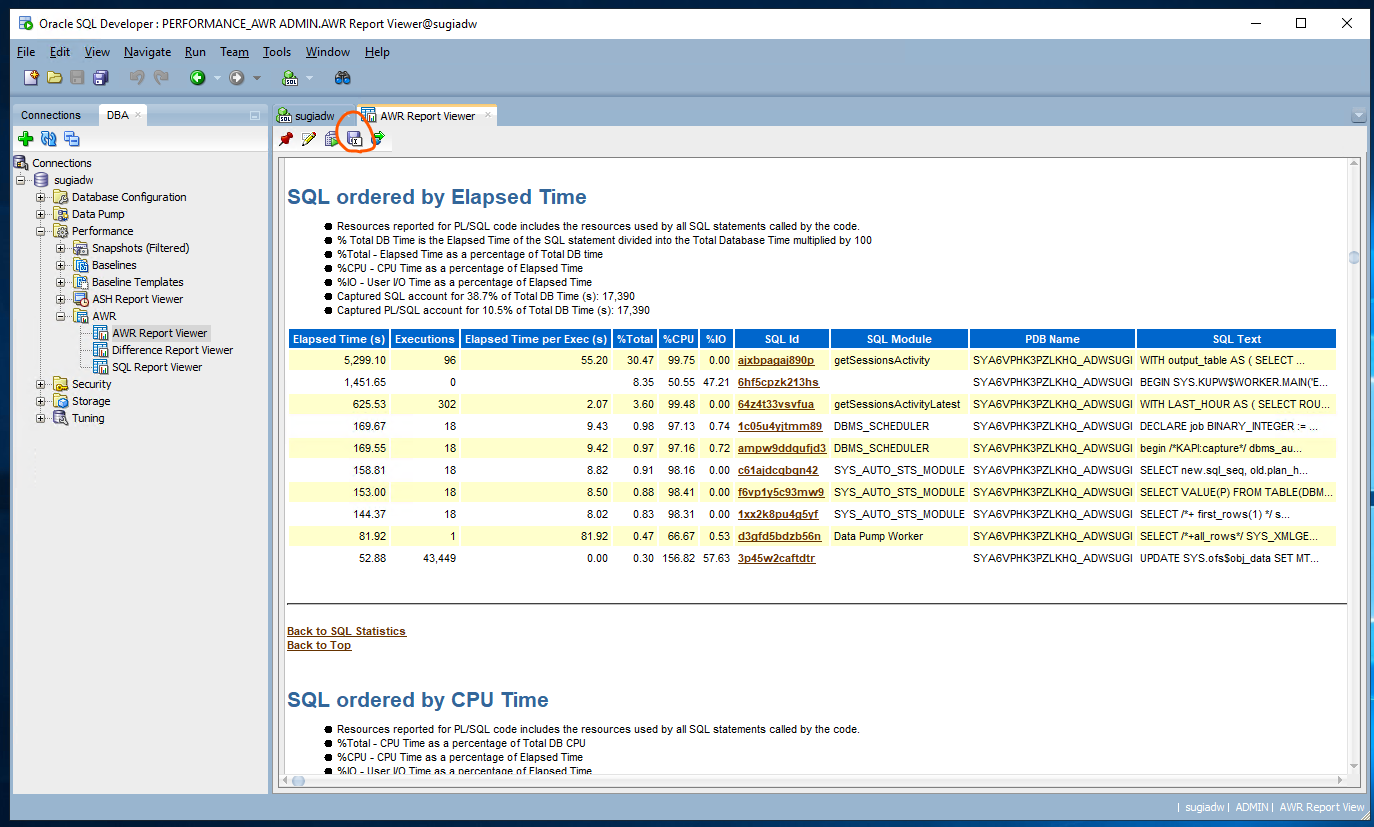Open a SQL Worksheet from the toolbar
Viewport: 1374px width, 827px height.
(x=288, y=77)
